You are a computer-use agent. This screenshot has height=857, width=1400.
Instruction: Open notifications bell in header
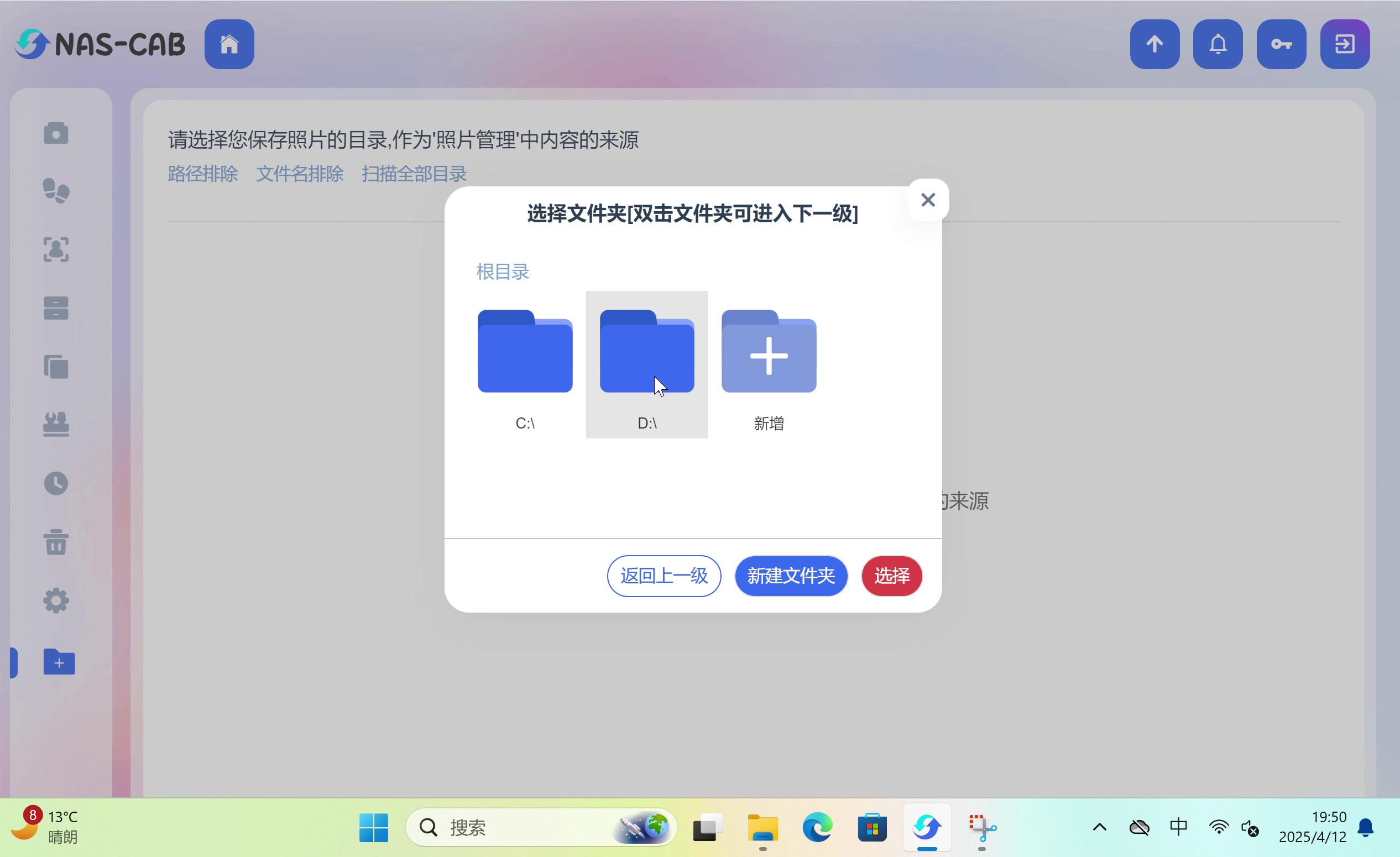click(1218, 44)
